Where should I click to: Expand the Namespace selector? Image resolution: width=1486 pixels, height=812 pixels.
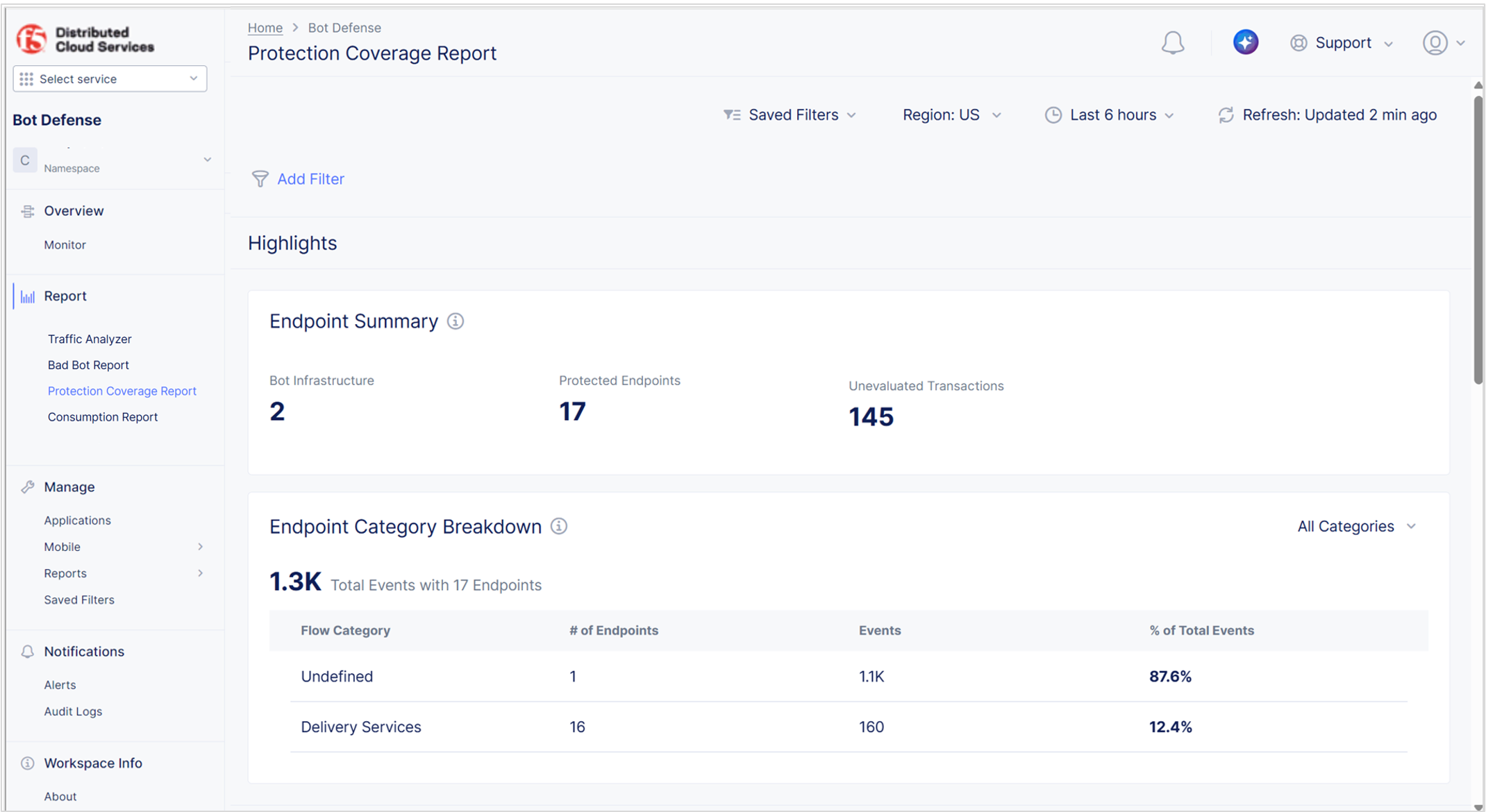[x=207, y=159]
